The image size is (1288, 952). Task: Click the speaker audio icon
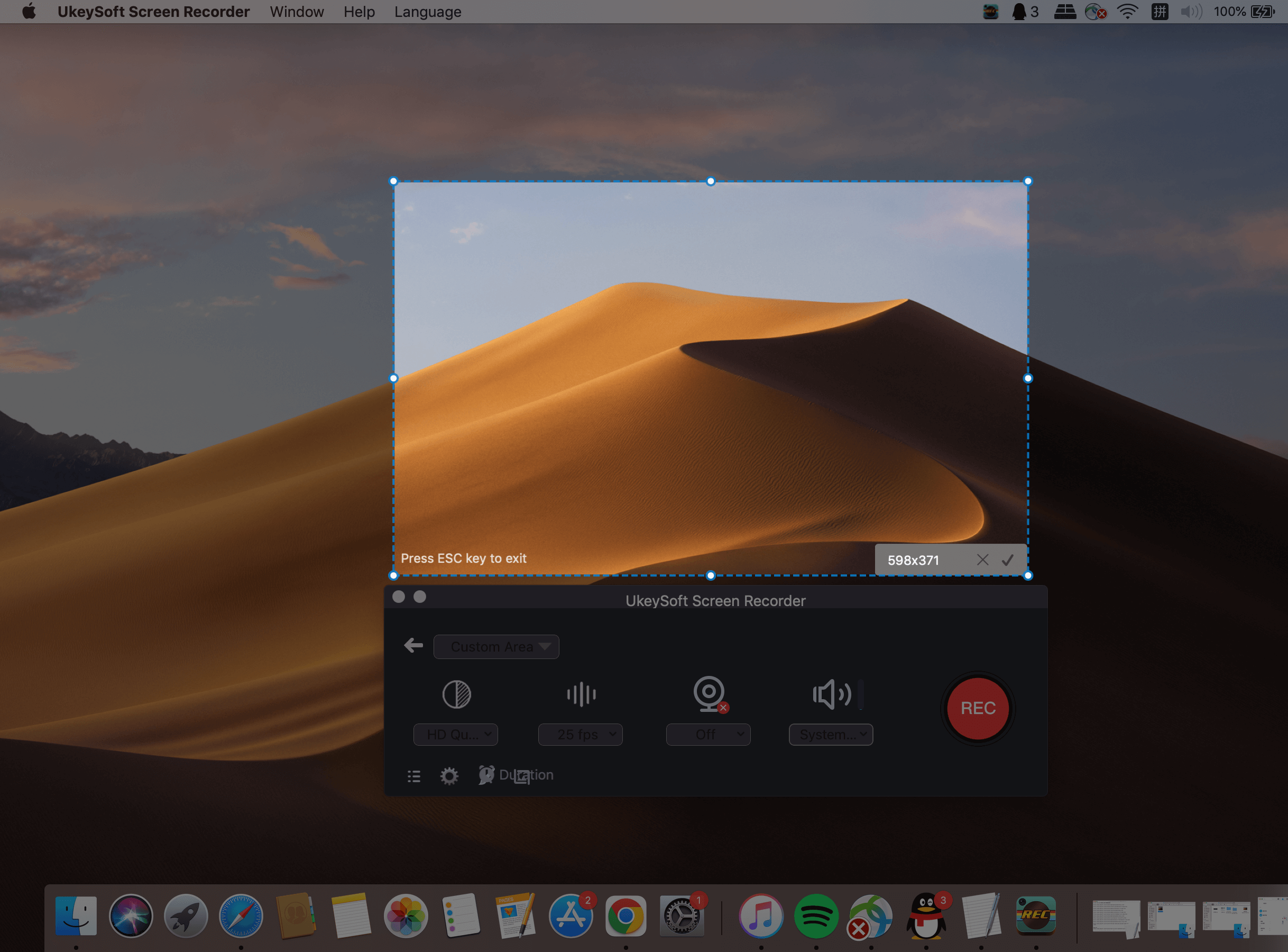click(831, 694)
